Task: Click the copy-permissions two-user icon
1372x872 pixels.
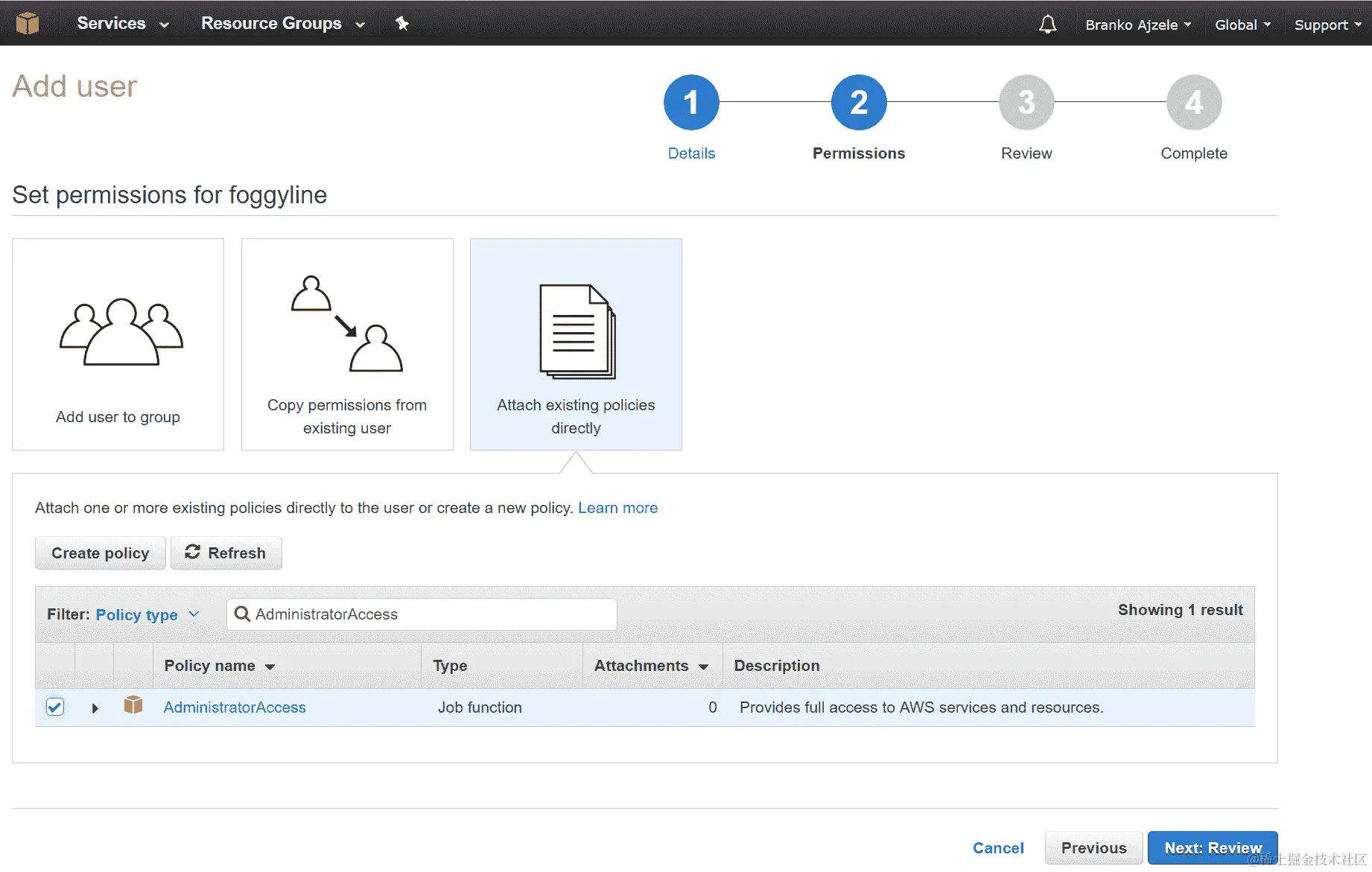Action: 347,324
